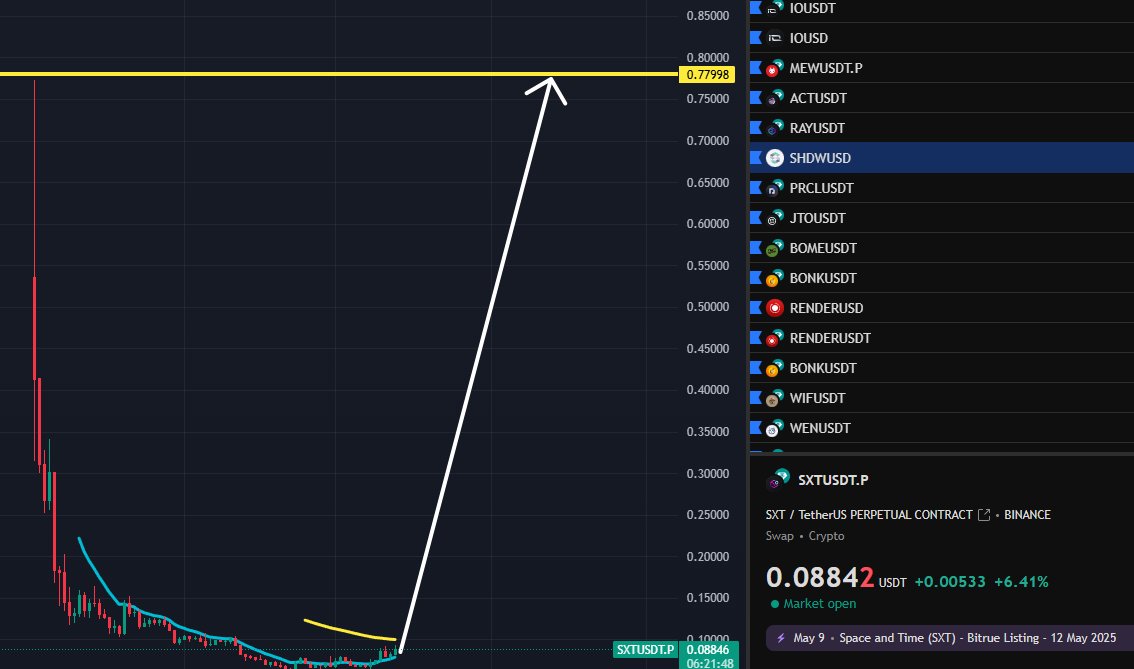Click the WENUSDT coin logo
Image resolution: width=1134 pixels, height=669 pixels.
[x=775, y=428]
